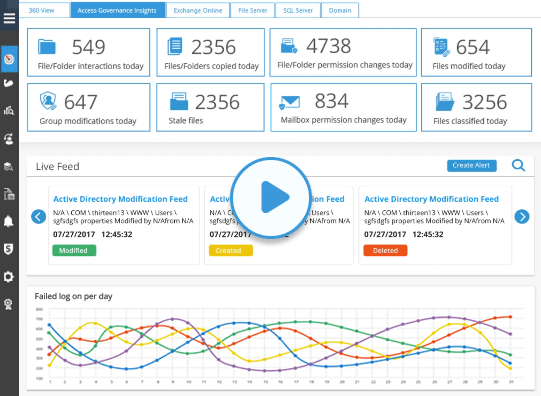
Task: Open the Stale files tile
Action: click(210, 107)
